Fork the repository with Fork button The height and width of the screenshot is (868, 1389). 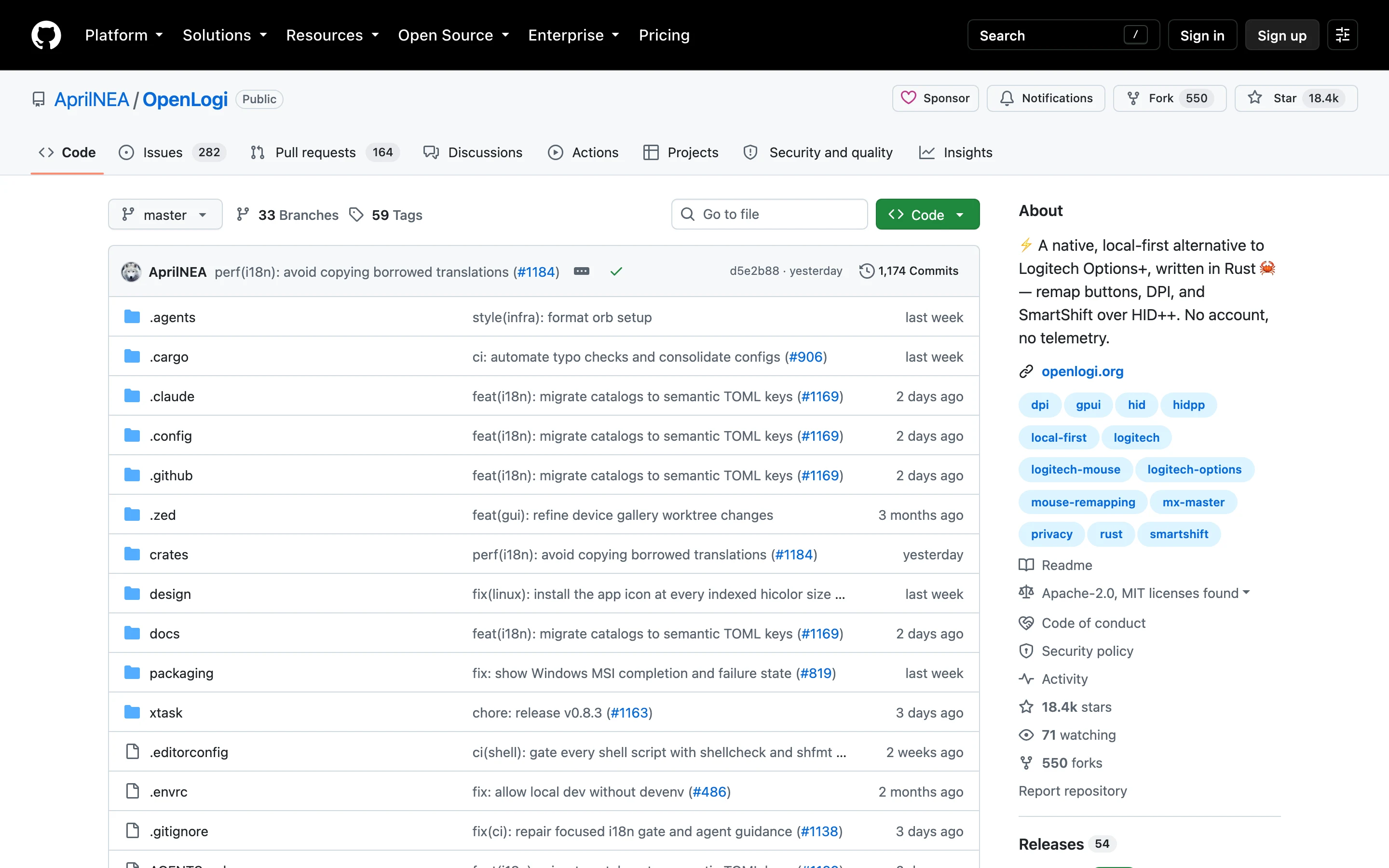[x=1169, y=98]
